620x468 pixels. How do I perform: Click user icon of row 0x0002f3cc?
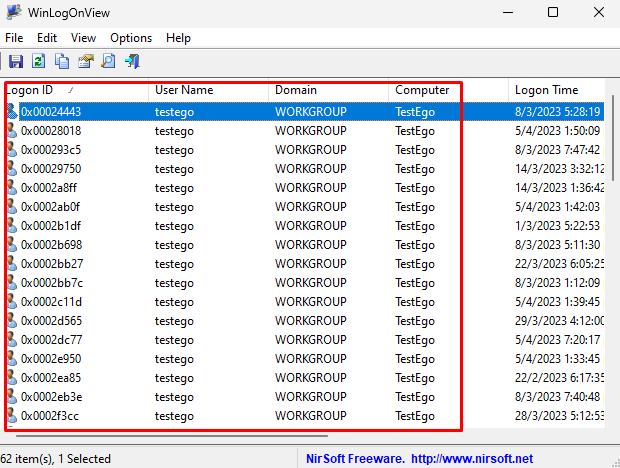12,415
